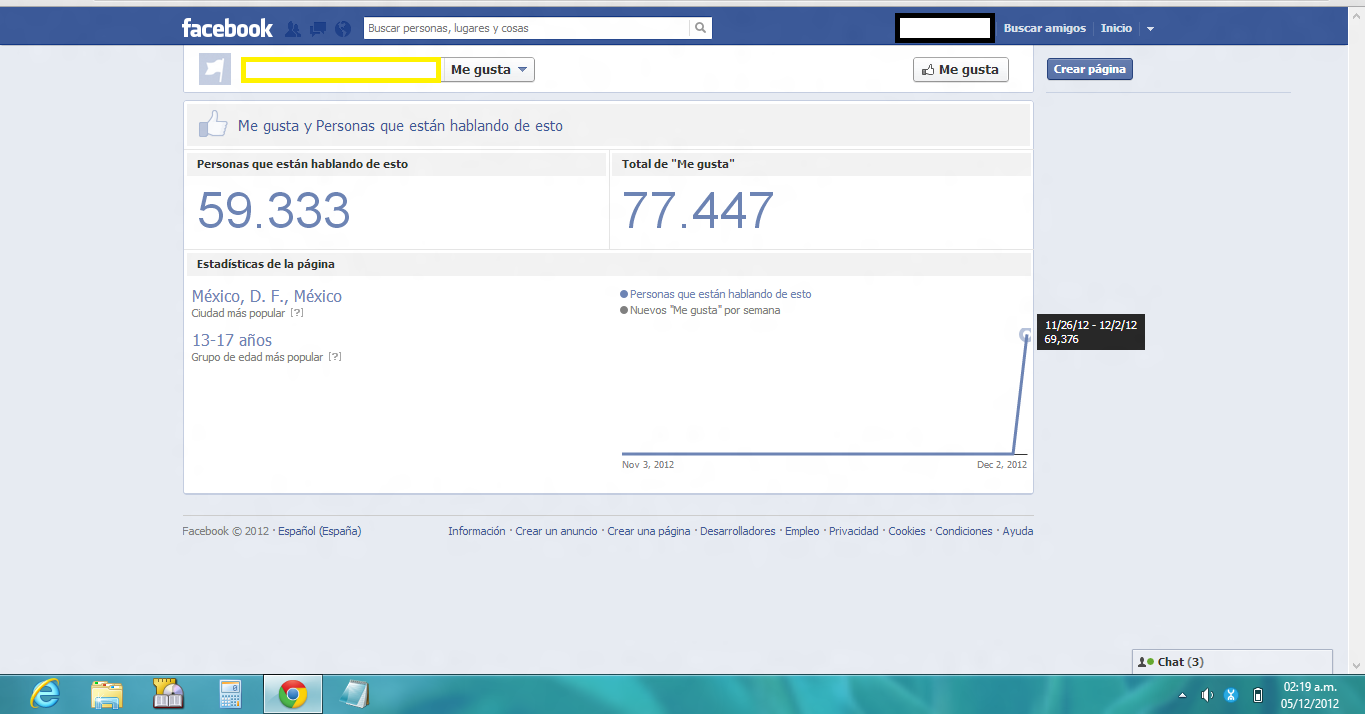The image size is (1366, 716).
Task: Click the 59.333 people talking count
Action: tap(274, 211)
